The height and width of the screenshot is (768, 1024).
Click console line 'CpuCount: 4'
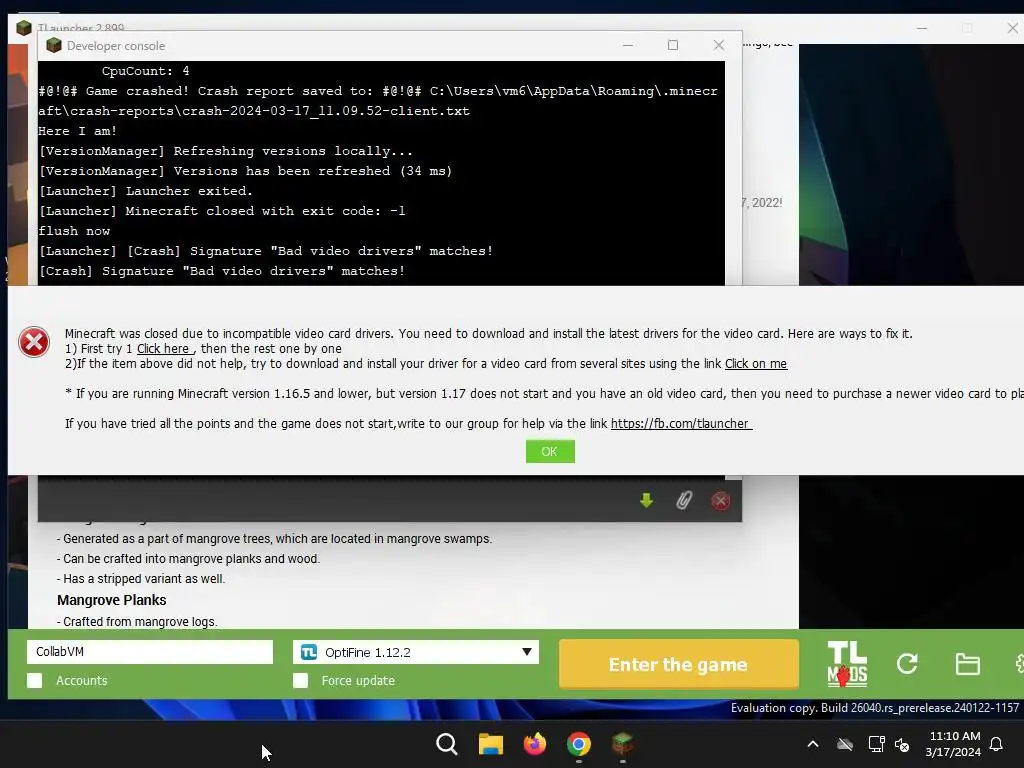click(x=145, y=71)
